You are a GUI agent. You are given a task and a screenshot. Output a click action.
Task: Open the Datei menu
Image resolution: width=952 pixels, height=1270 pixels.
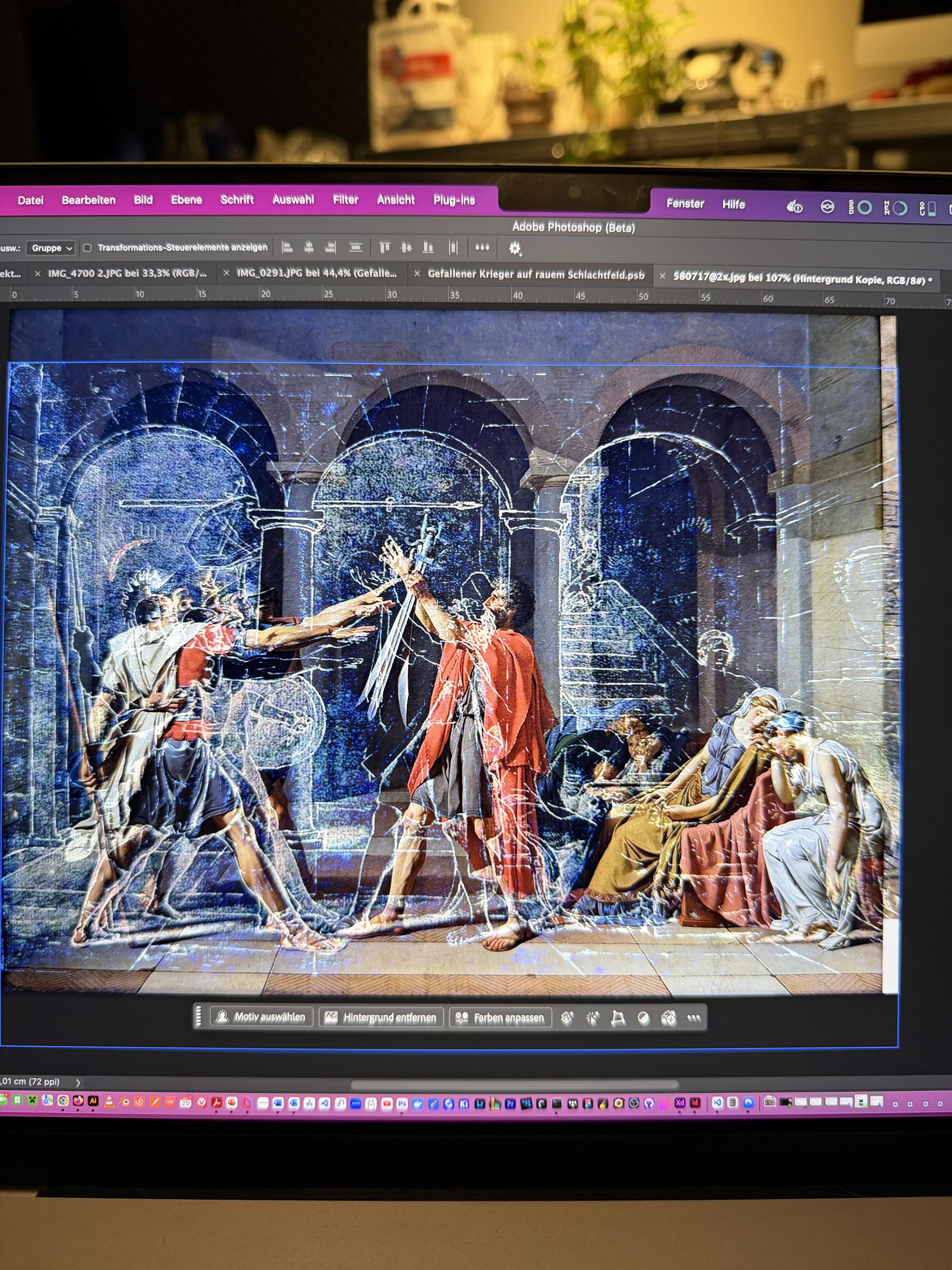pyautogui.click(x=31, y=201)
